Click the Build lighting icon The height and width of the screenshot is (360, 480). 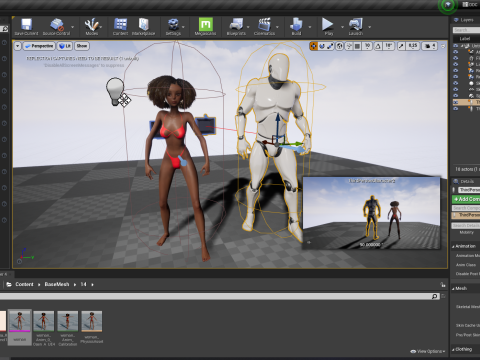coord(296,27)
